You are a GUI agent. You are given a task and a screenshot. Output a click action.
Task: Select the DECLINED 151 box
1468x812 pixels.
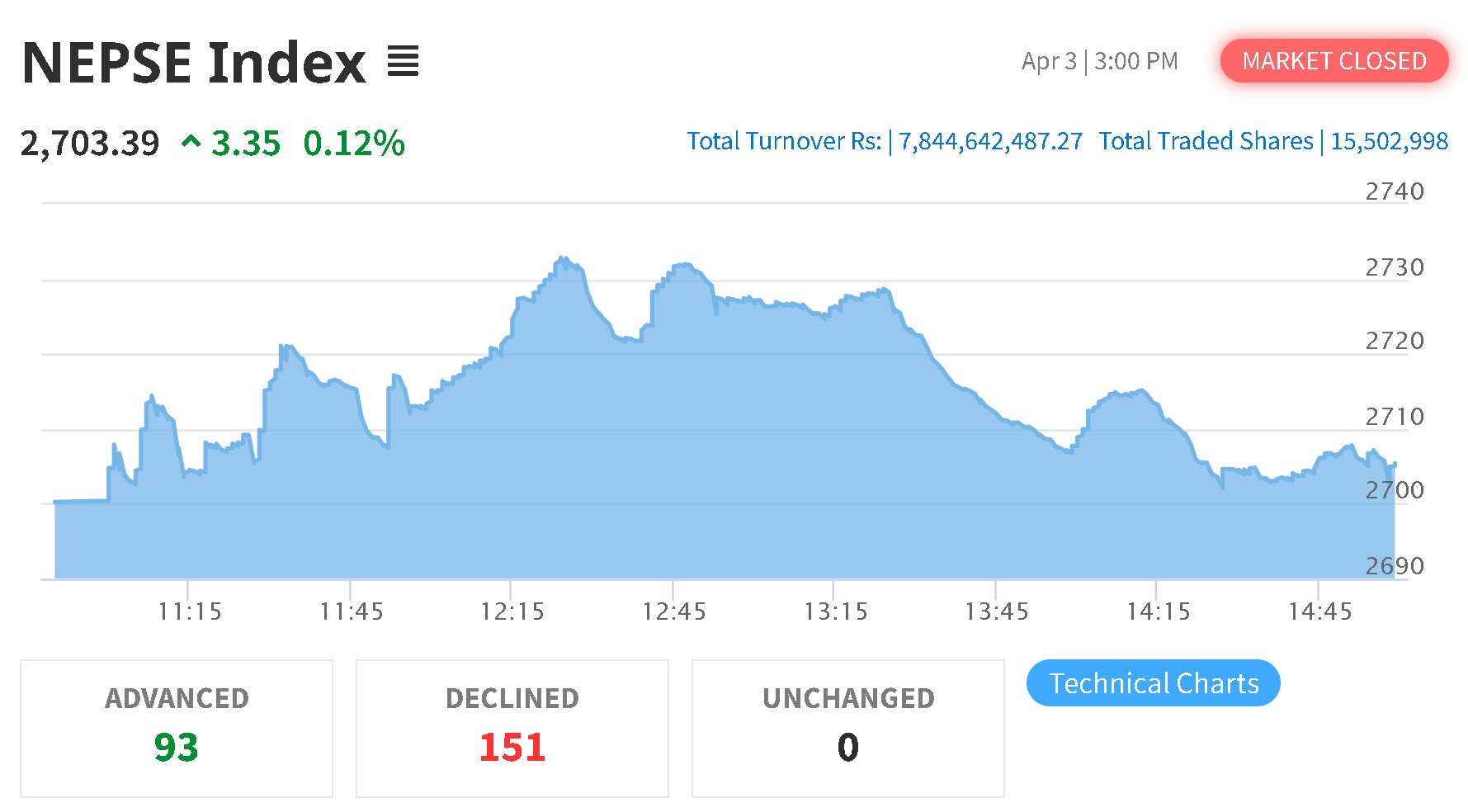click(512, 729)
